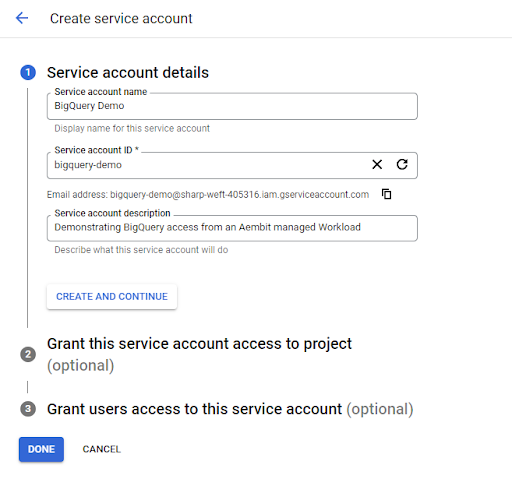512x486 pixels.
Task: Click the Describe what this service account will do hint
Action: pyautogui.click(x=141, y=250)
